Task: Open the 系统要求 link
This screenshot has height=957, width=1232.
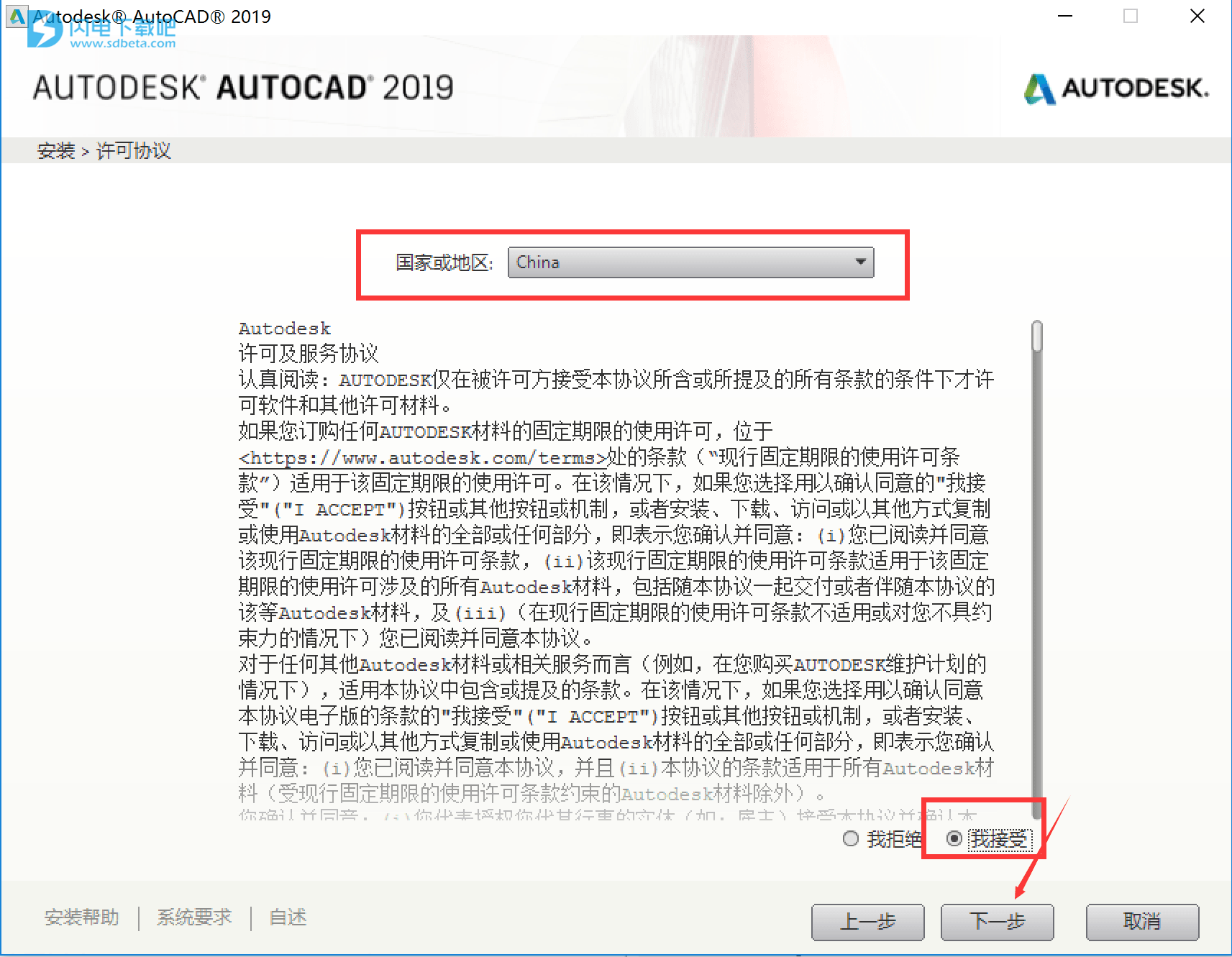Action: [x=194, y=917]
